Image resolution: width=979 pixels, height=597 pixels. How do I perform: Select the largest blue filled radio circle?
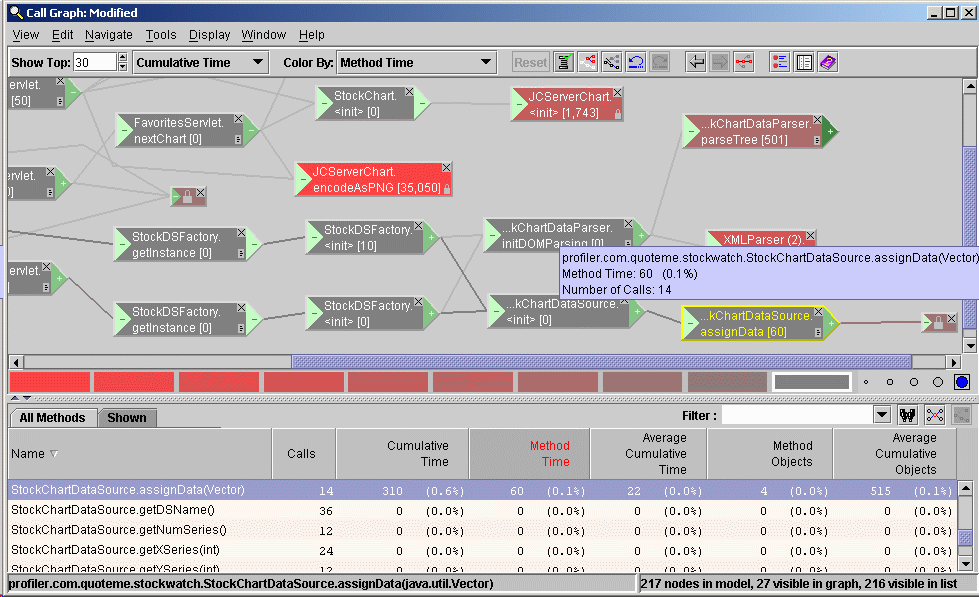click(x=961, y=382)
